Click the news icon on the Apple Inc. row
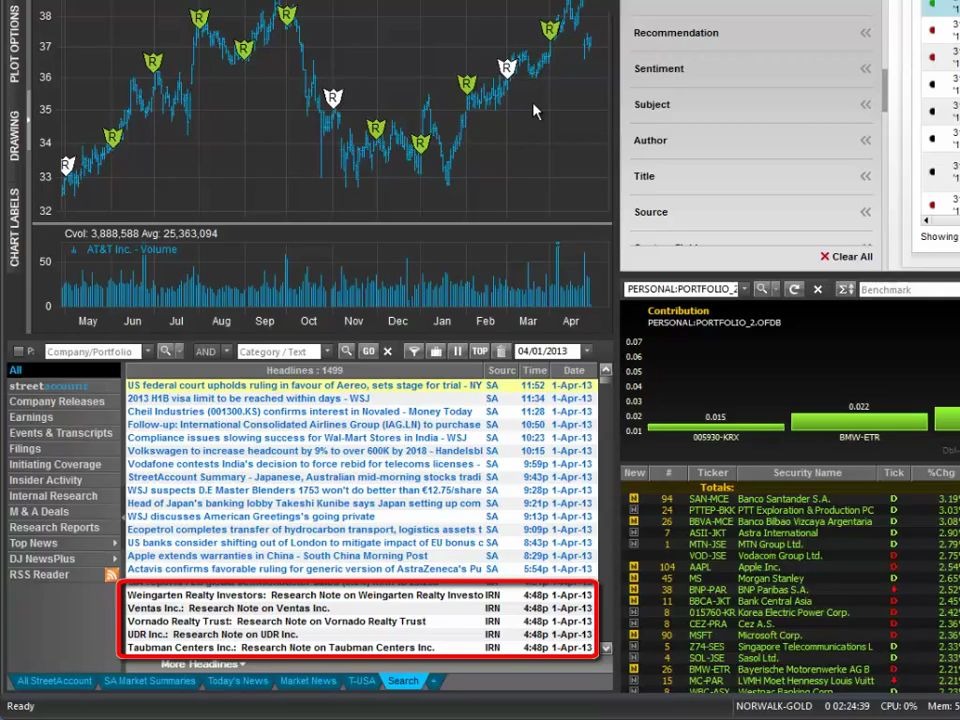The width and height of the screenshot is (960, 720). pyautogui.click(x=634, y=566)
